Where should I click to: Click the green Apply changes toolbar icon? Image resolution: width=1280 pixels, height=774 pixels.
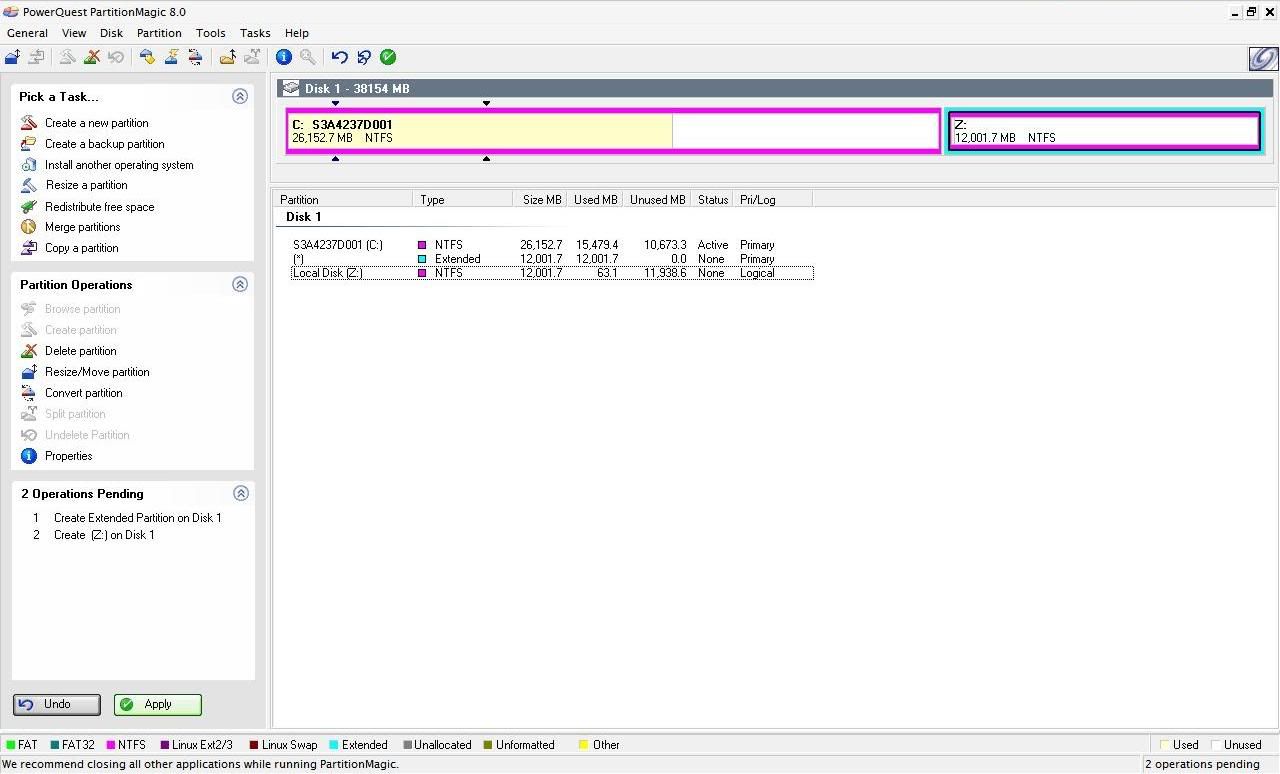[x=388, y=57]
